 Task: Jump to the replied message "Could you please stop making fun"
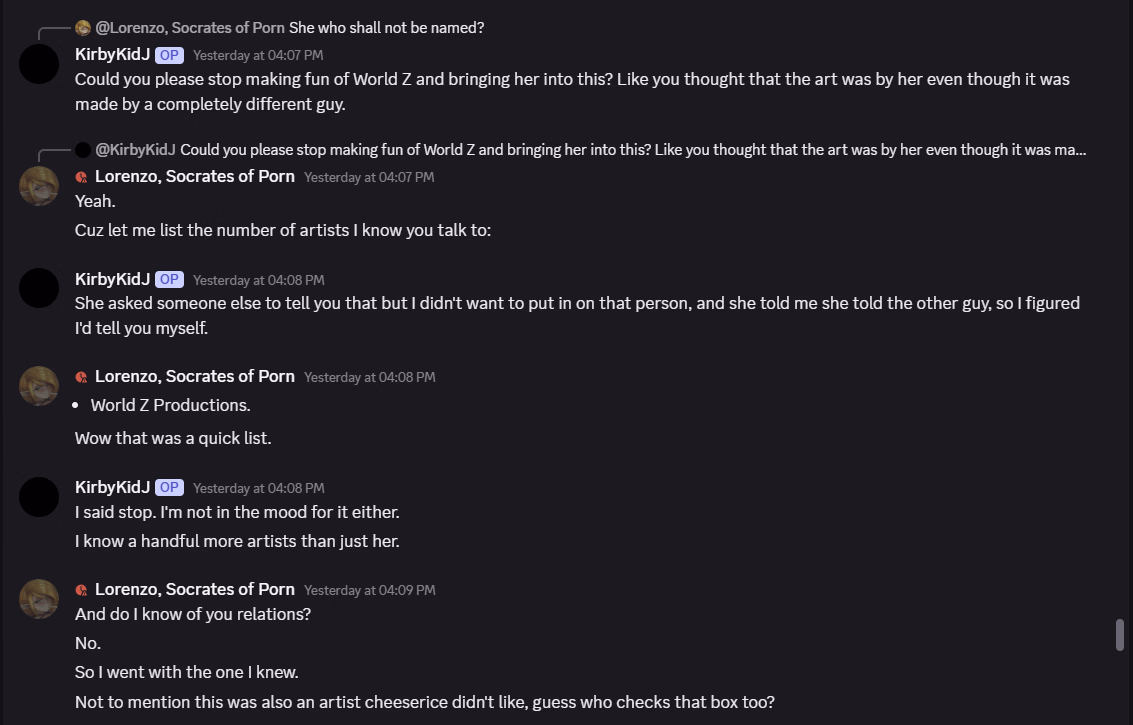pos(632,150)
